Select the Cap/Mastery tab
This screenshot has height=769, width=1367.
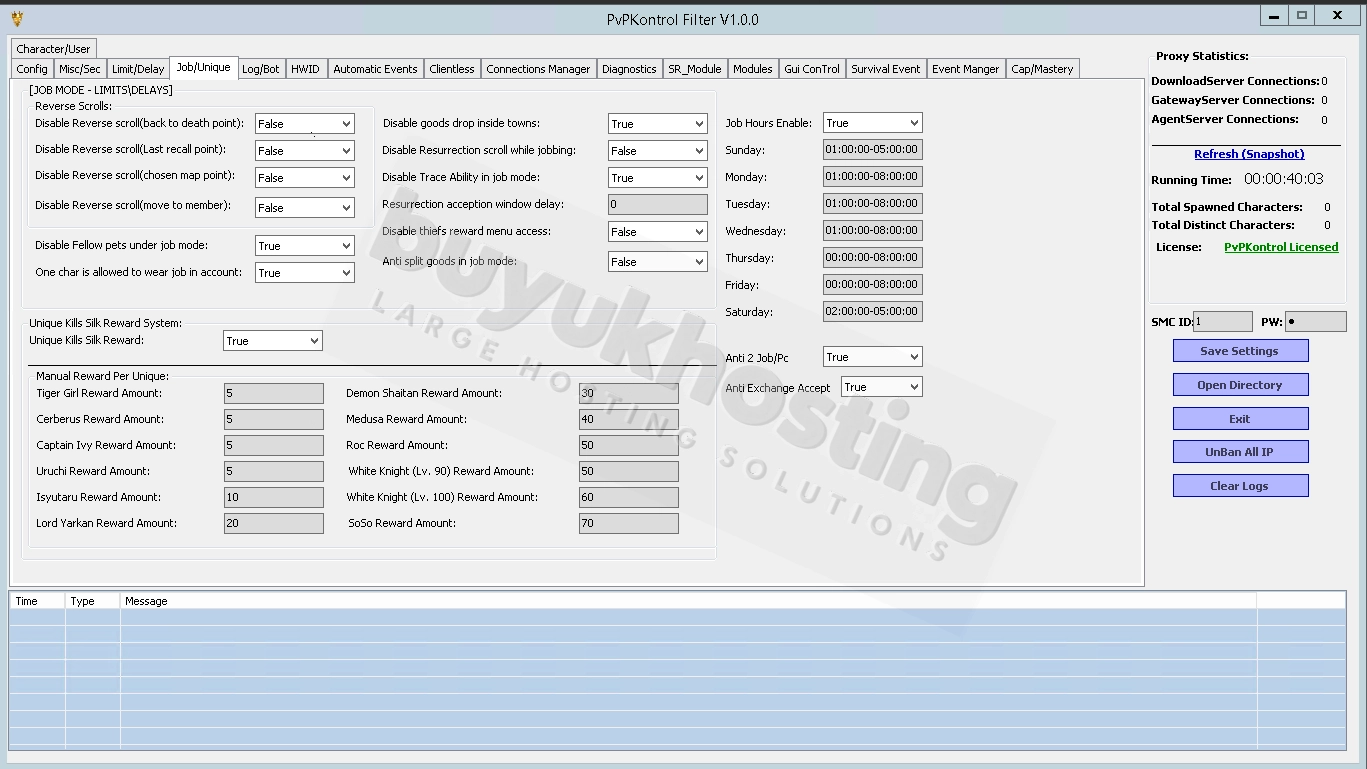[x=1042, y=69]
